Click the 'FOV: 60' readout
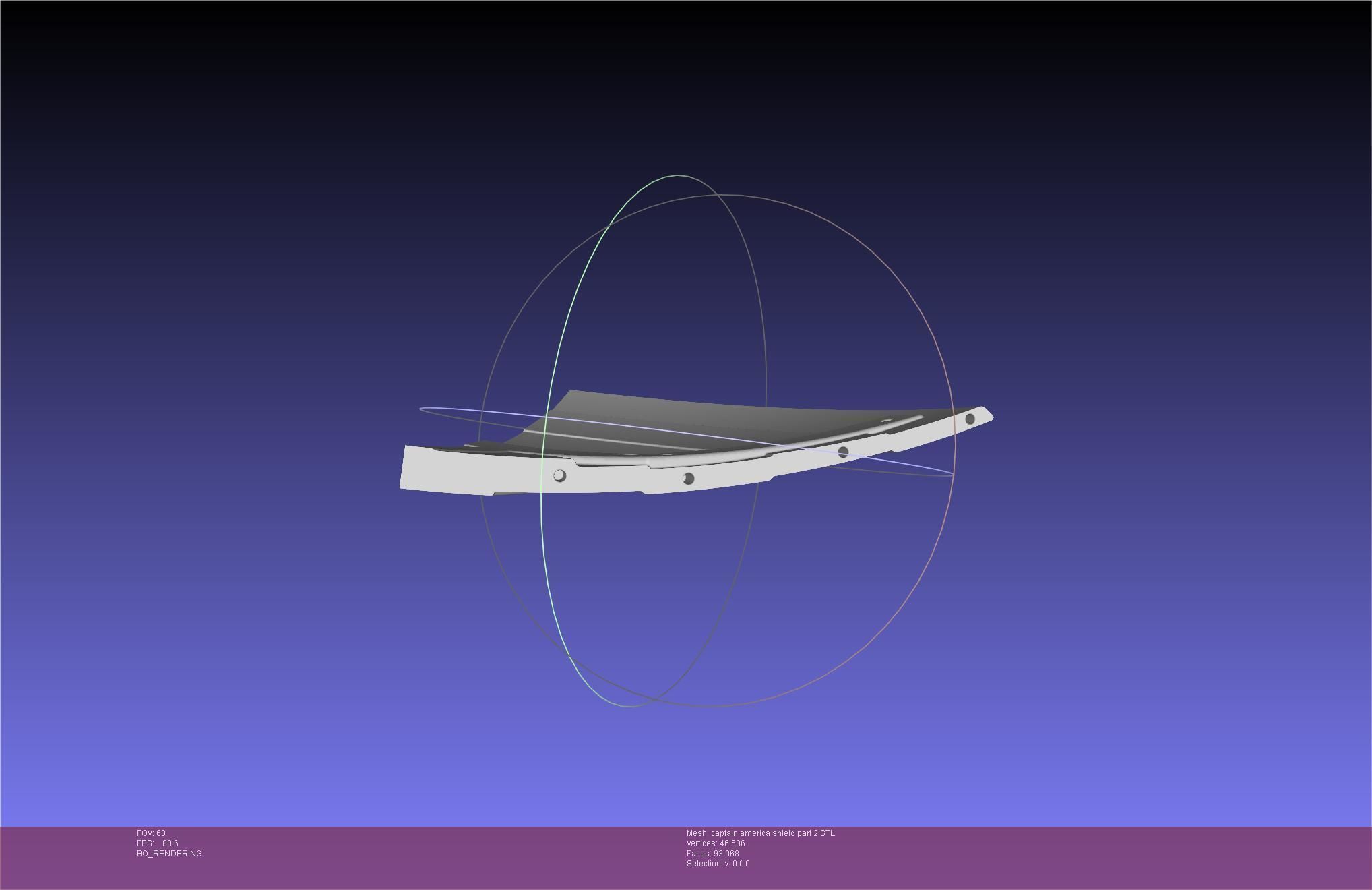 pyautogui.click(x=151, y=833)
